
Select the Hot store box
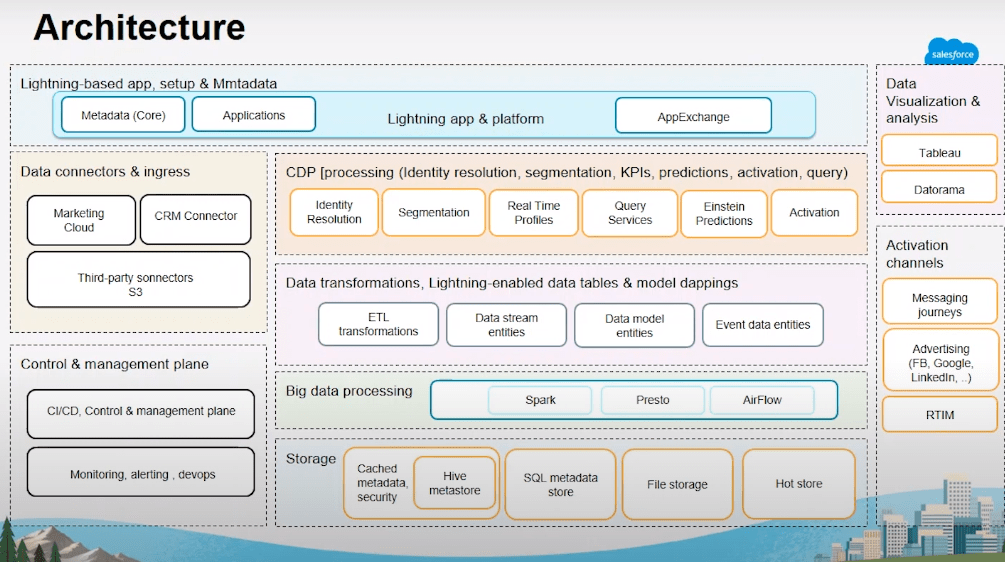point(798,484)
